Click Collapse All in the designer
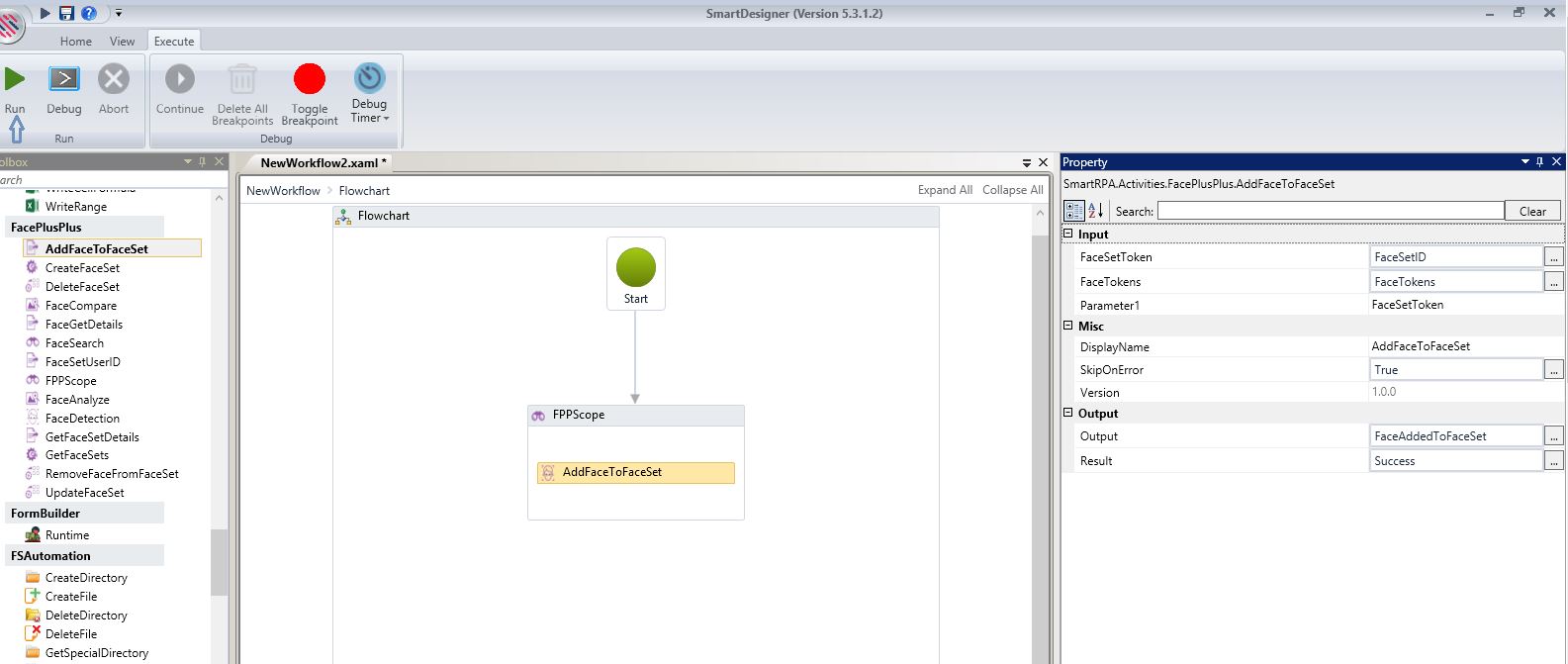 tap(1012, 190)
